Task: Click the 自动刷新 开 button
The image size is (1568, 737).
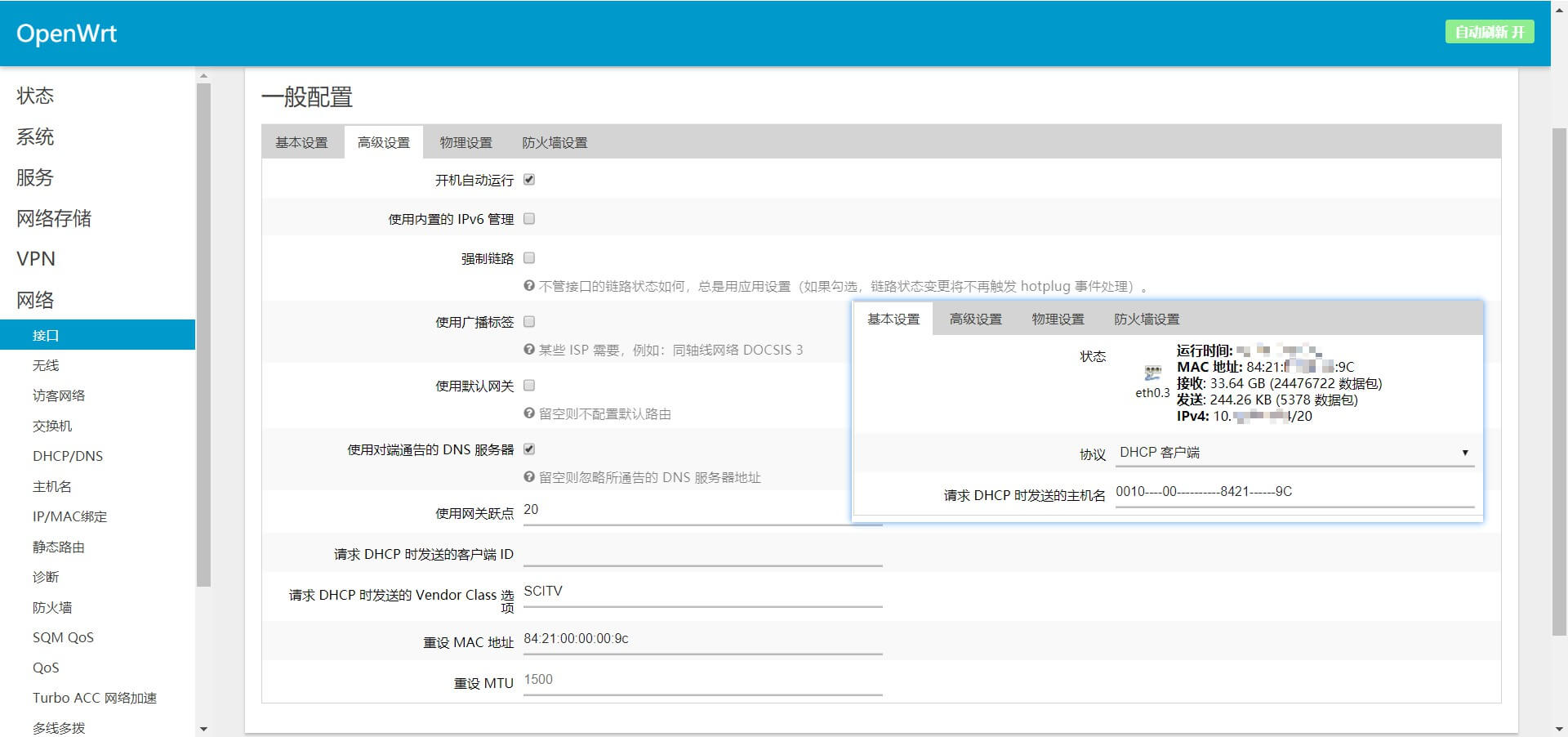Action: click(1489, 33)
